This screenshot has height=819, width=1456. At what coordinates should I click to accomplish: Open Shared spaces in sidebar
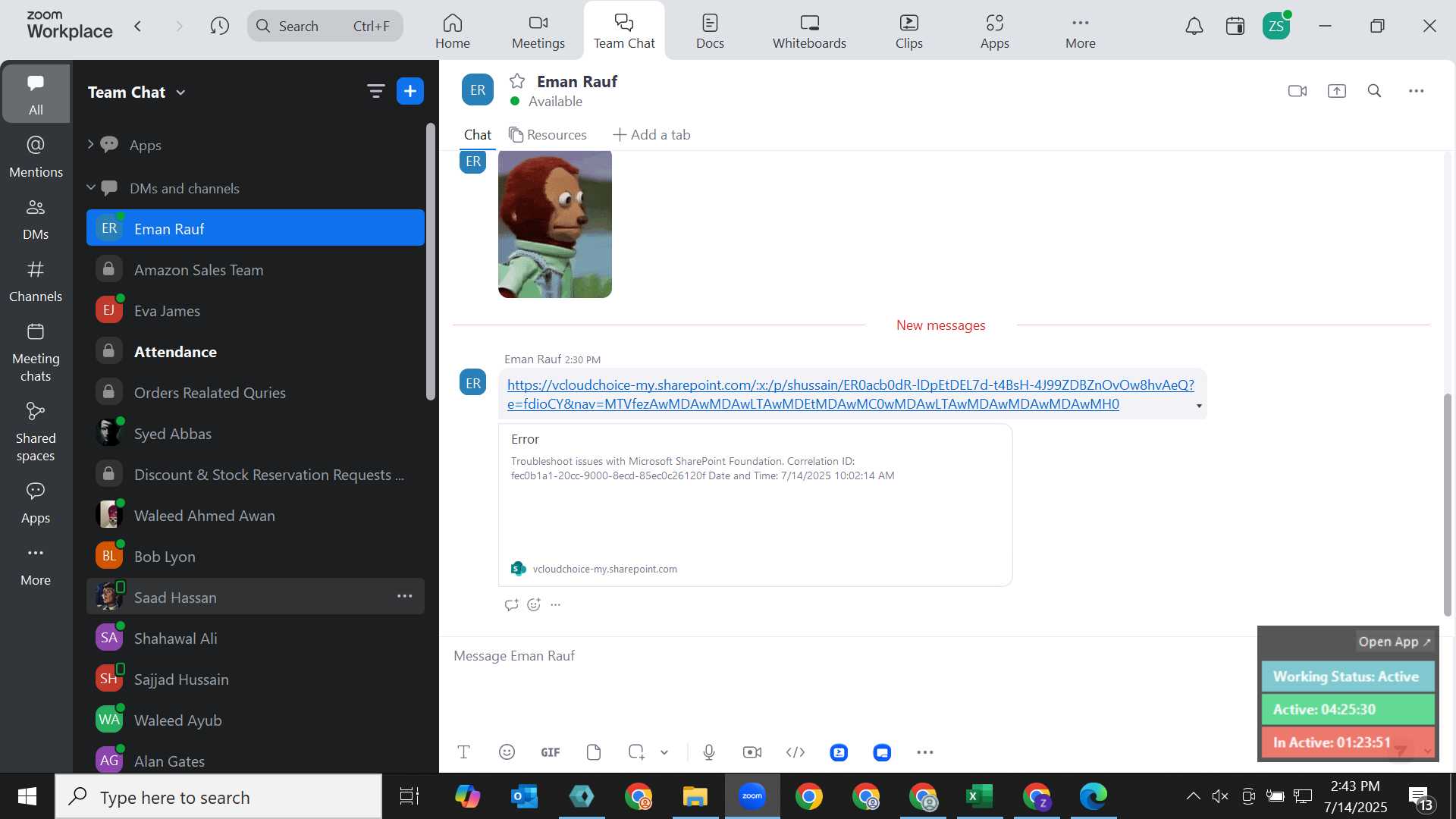pyautogui.click(x=36, y=431)
